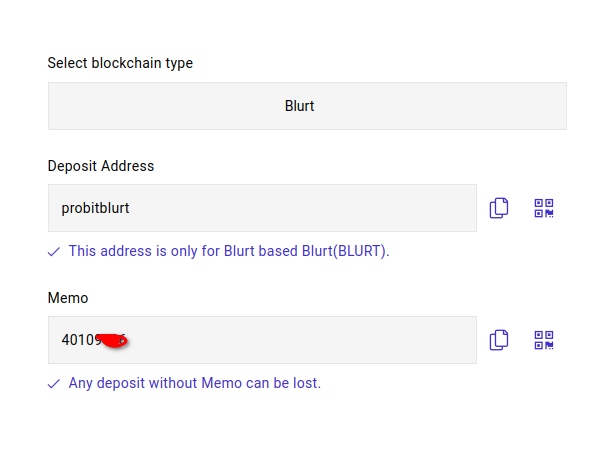Click the memo number starting with 40109
Image resolution: width=593 pixels, height=457 pixels.
pos(94,340)
